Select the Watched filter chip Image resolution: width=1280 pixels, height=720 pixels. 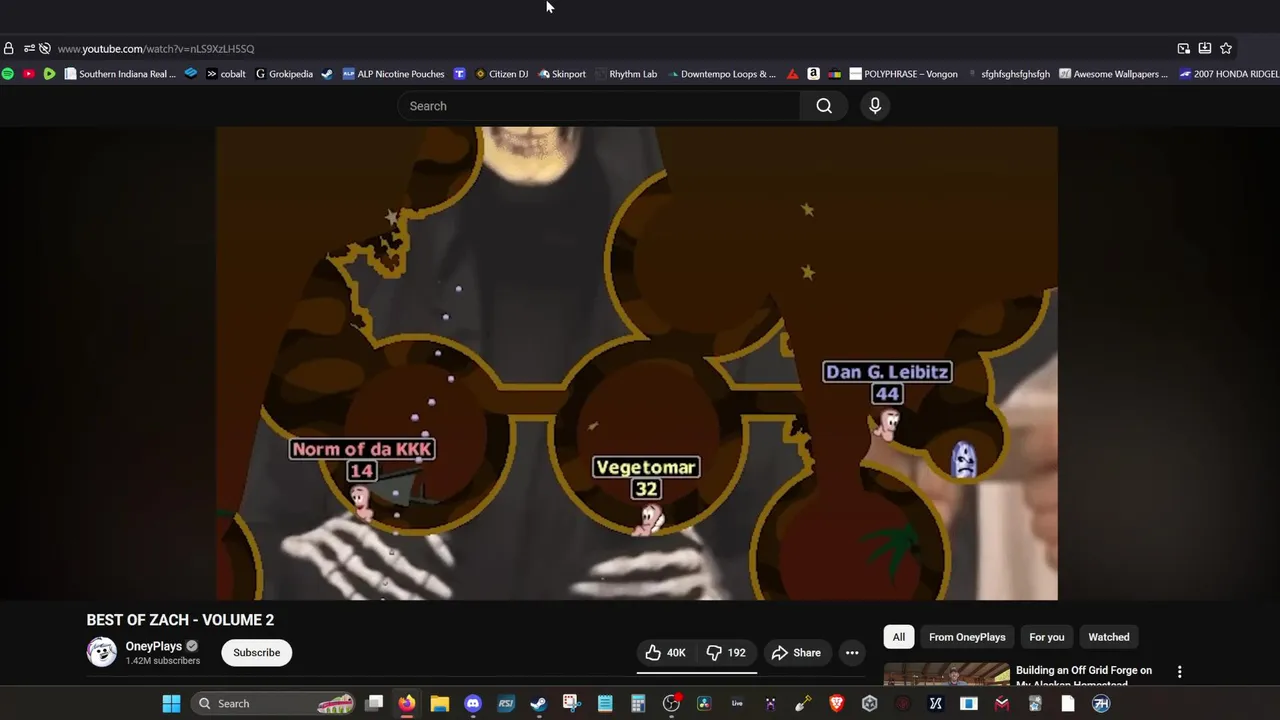(x=1109, y=637)
